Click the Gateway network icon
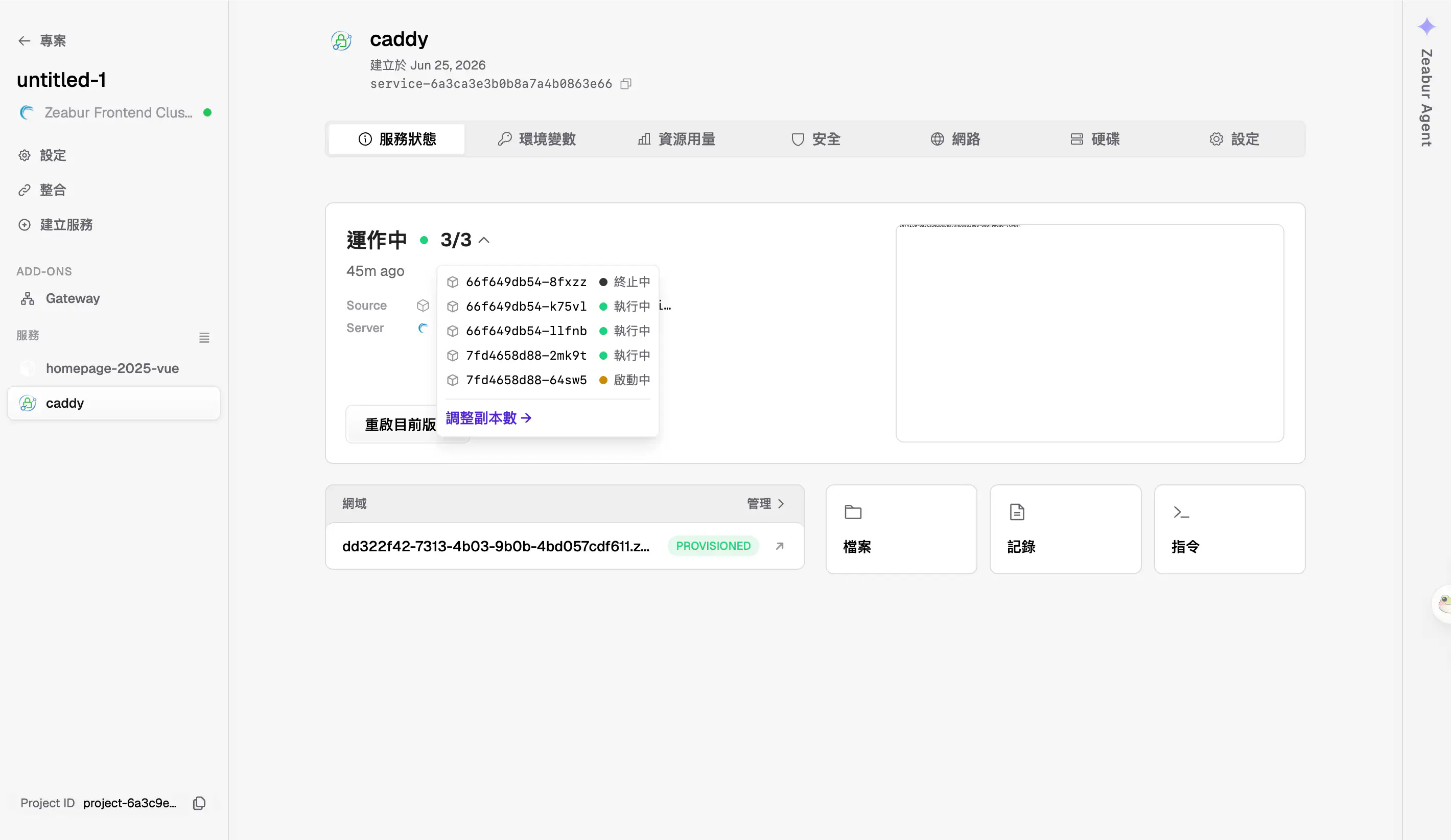The height and width of the screenshot is (840, 1451). [27, 298]
